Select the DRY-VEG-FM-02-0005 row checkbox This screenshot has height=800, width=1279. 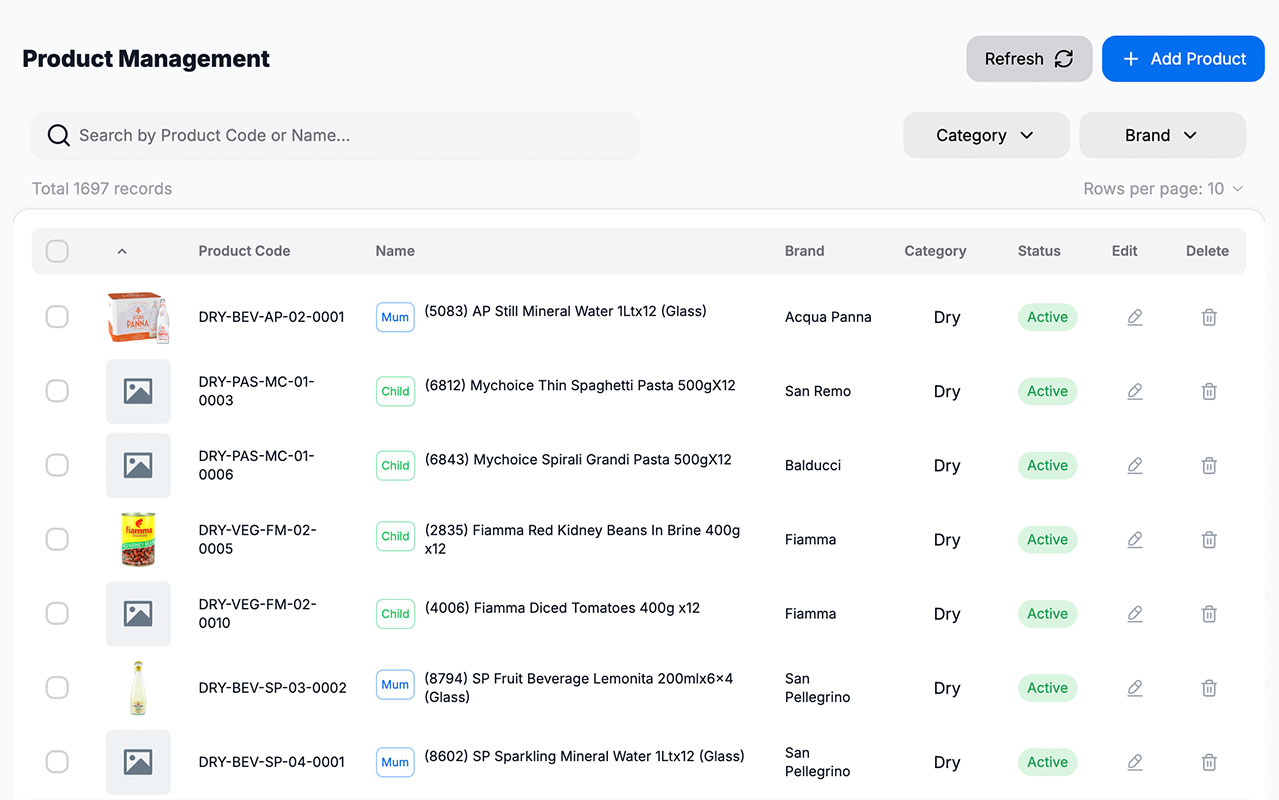click(57, 539)
